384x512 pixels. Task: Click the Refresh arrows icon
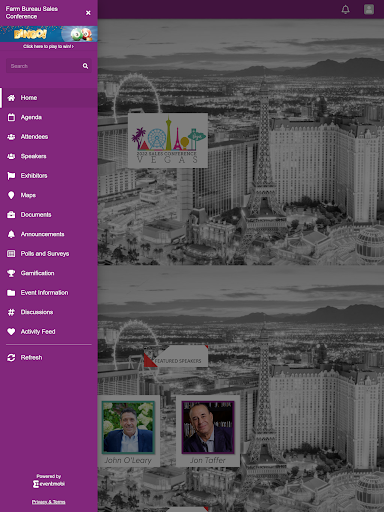pyautogui.click(x=11, y=358)
